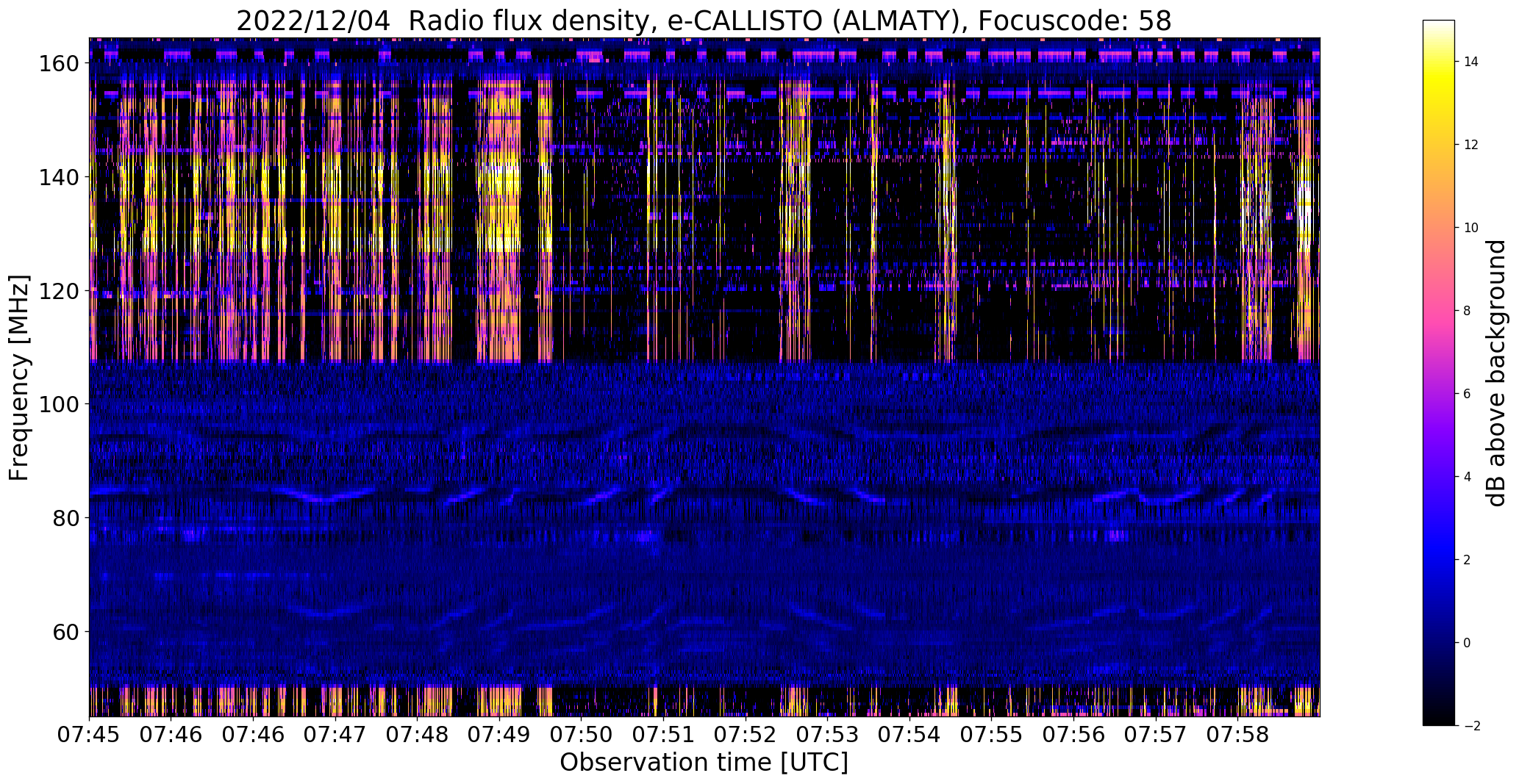Click the 07:48 time tick label
This screenshot has height=784, width=1519.
point(418,734)
